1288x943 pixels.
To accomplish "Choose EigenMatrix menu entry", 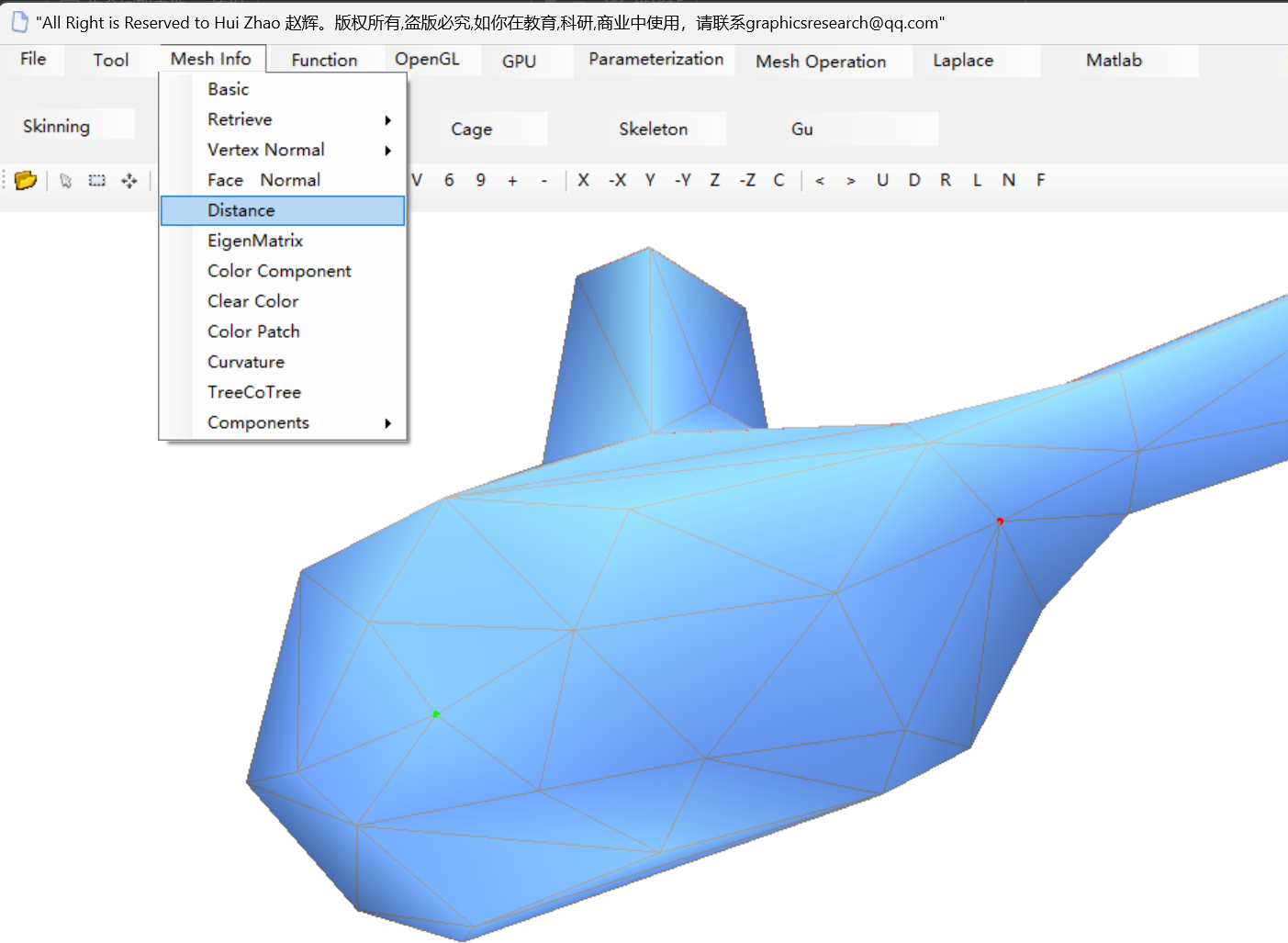I will [283, 241].
